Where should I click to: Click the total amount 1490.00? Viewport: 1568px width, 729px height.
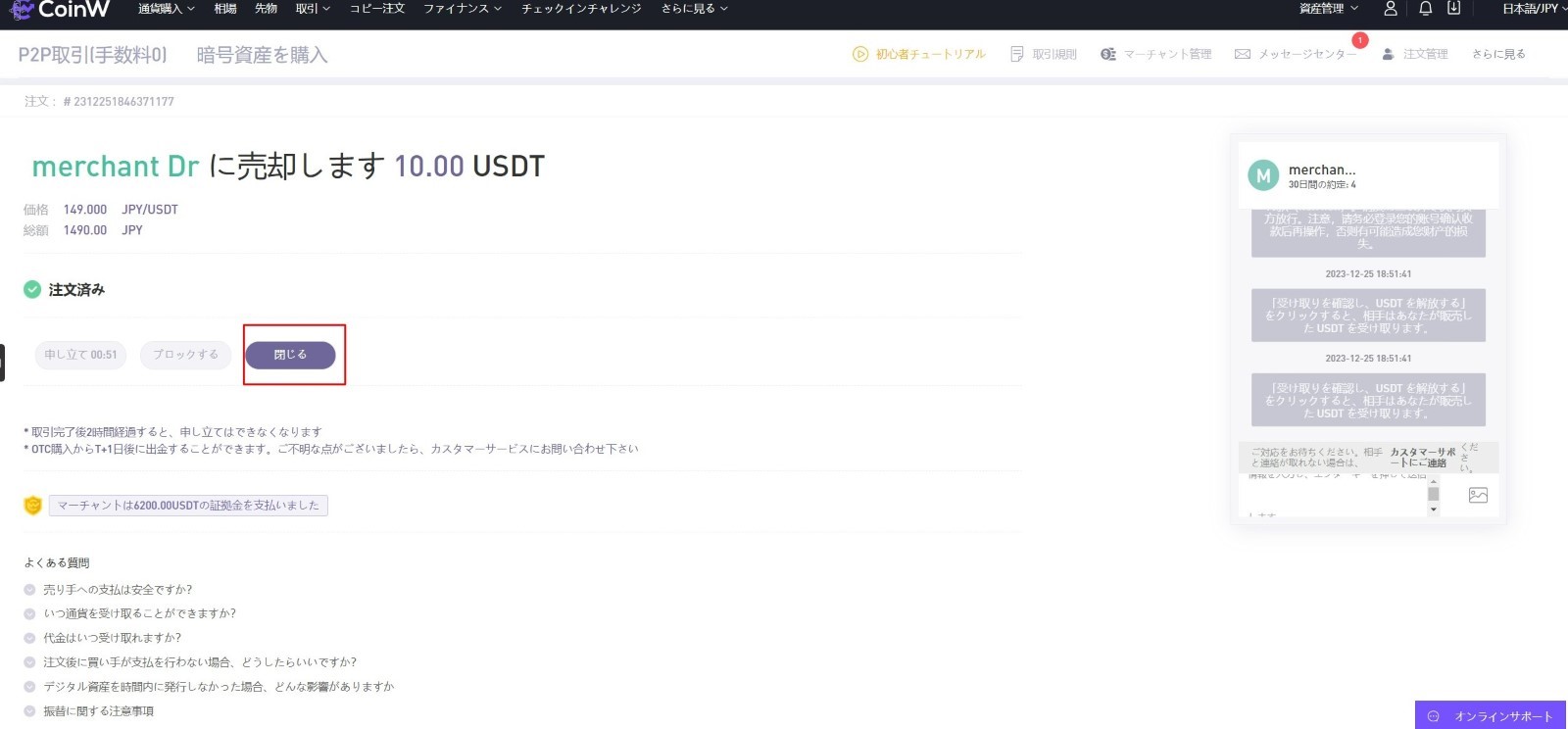point(85,230)
